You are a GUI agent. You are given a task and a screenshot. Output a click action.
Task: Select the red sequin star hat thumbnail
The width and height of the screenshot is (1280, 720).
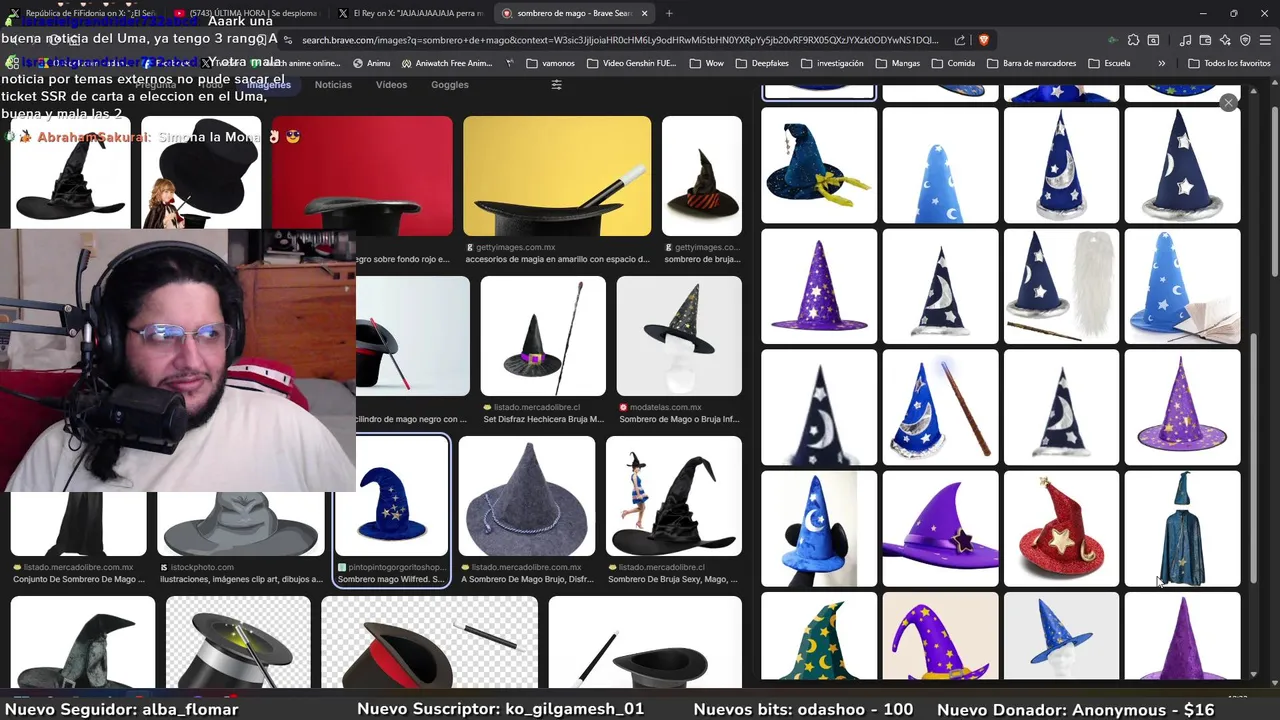point(1061,529)
